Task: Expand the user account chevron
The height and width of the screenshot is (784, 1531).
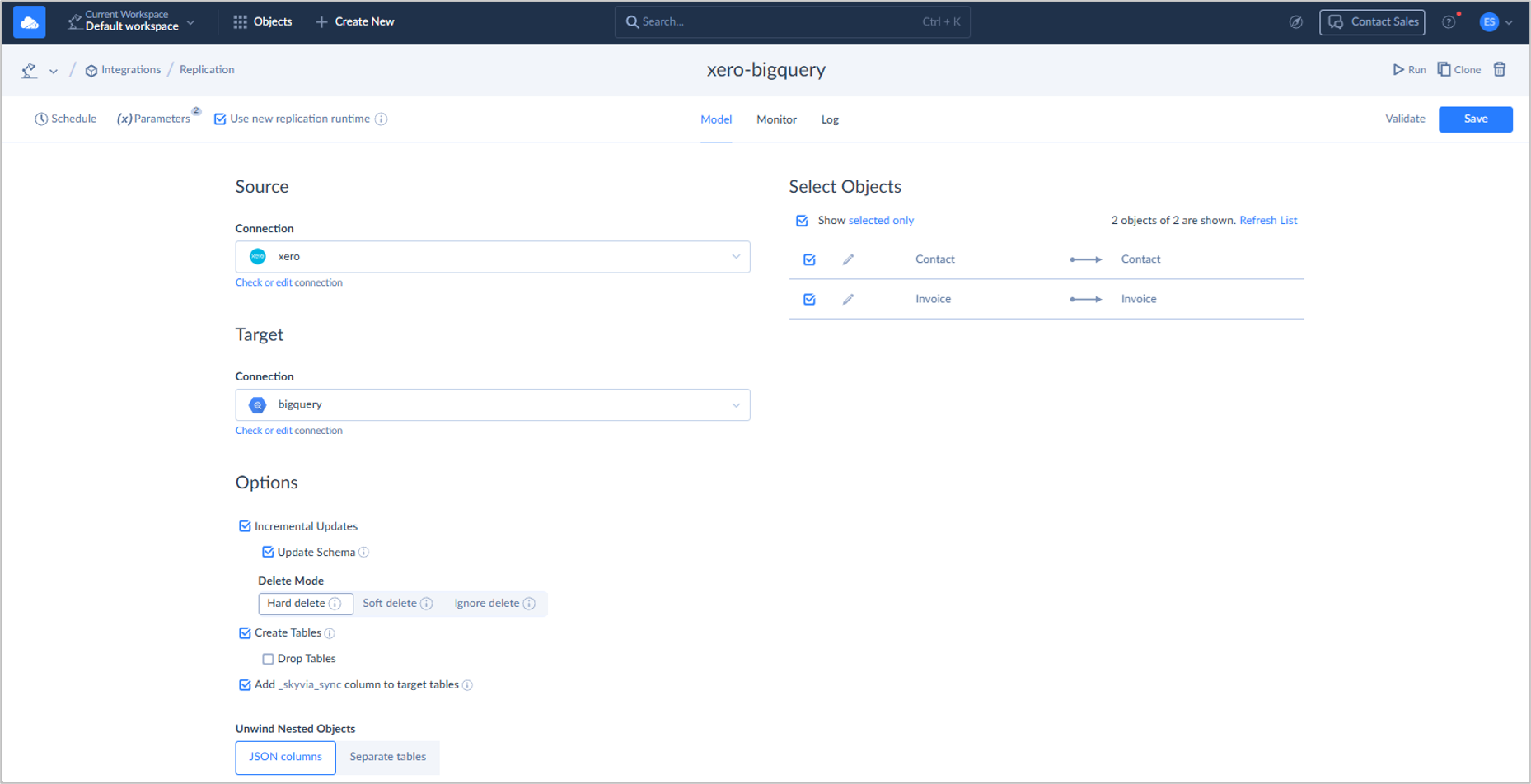Action: point(1509,23)
